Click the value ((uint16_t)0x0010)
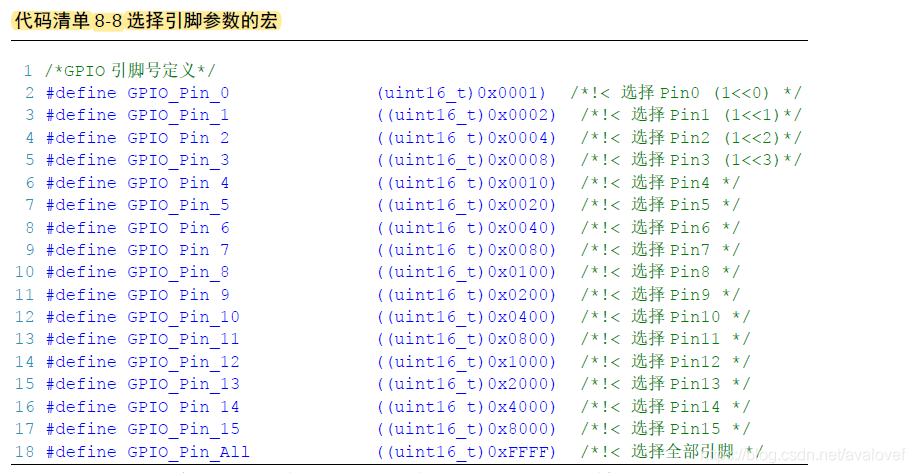915x473 pixels. tap(467, 183)
